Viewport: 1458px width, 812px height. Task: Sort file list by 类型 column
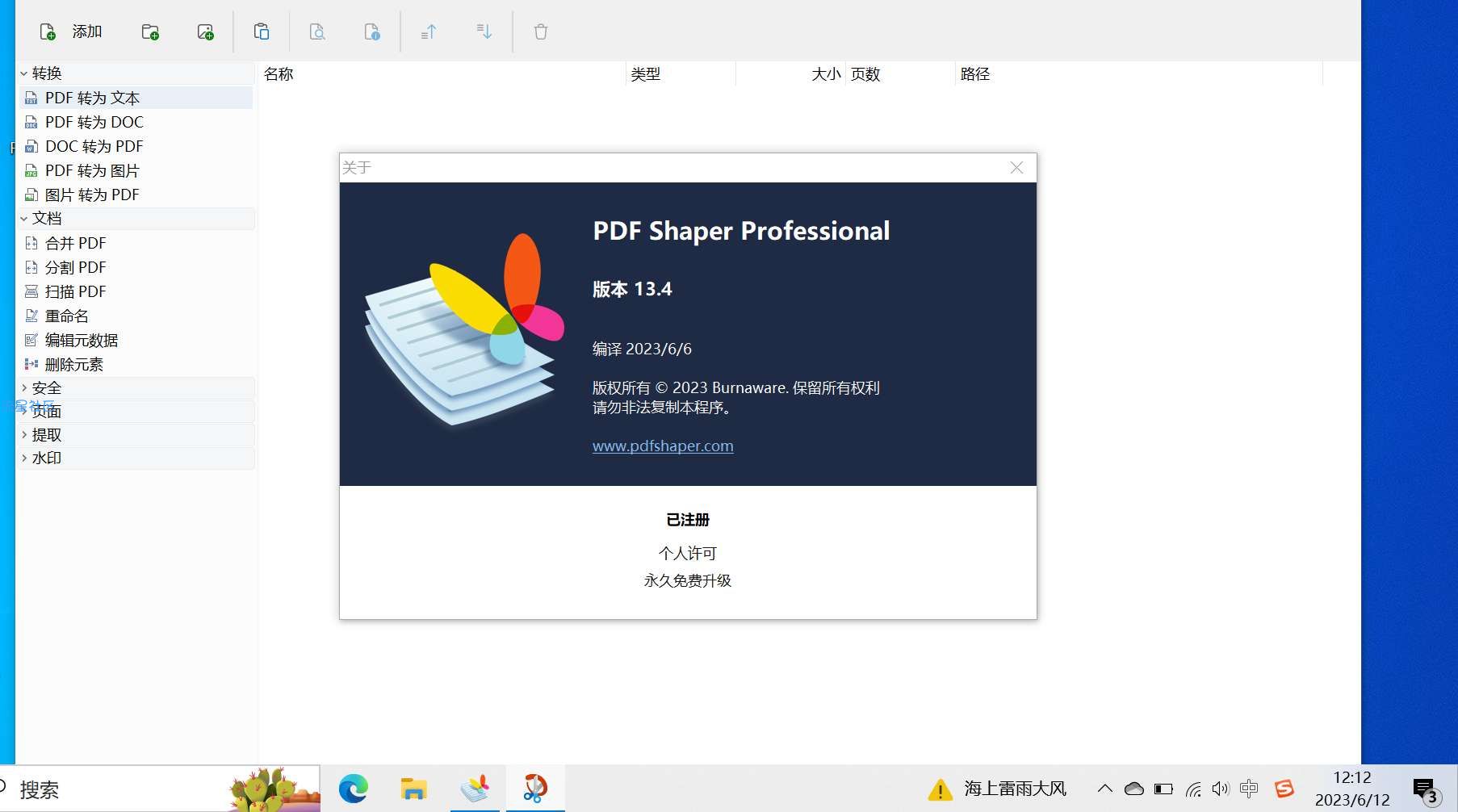(x=681, y=73)
